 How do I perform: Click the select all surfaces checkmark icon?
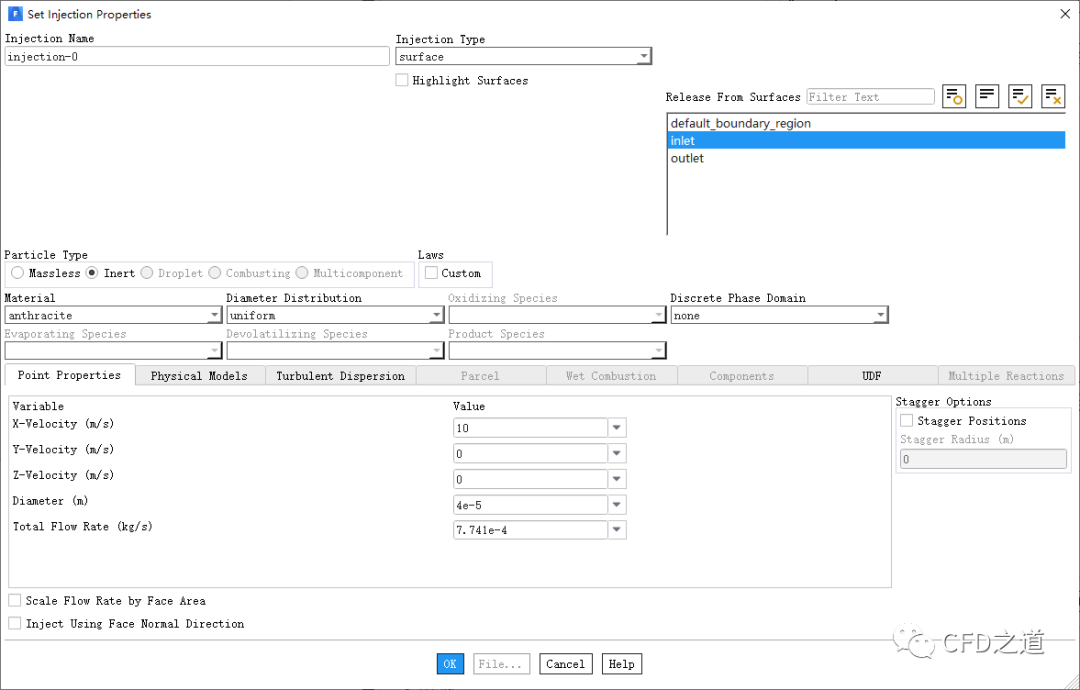(1020, 96)
